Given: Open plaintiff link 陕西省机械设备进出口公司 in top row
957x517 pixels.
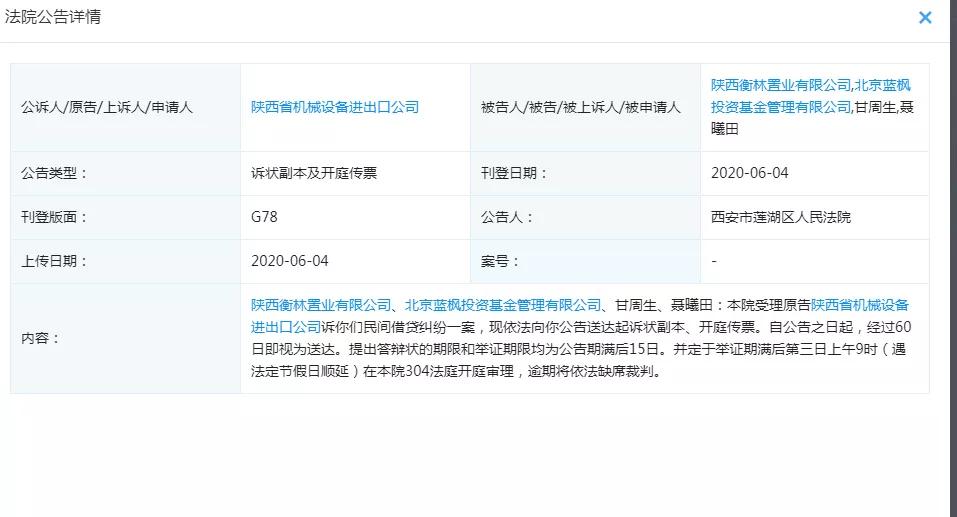Looking at the screenshot, I should click(335, 107).
